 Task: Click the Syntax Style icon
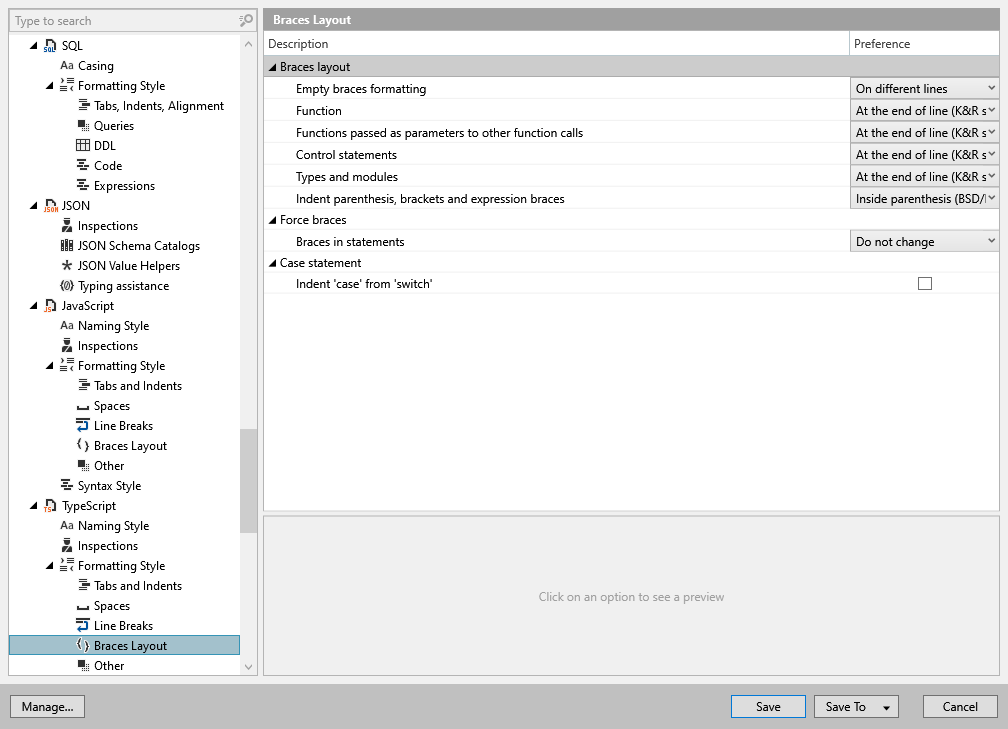67,485
